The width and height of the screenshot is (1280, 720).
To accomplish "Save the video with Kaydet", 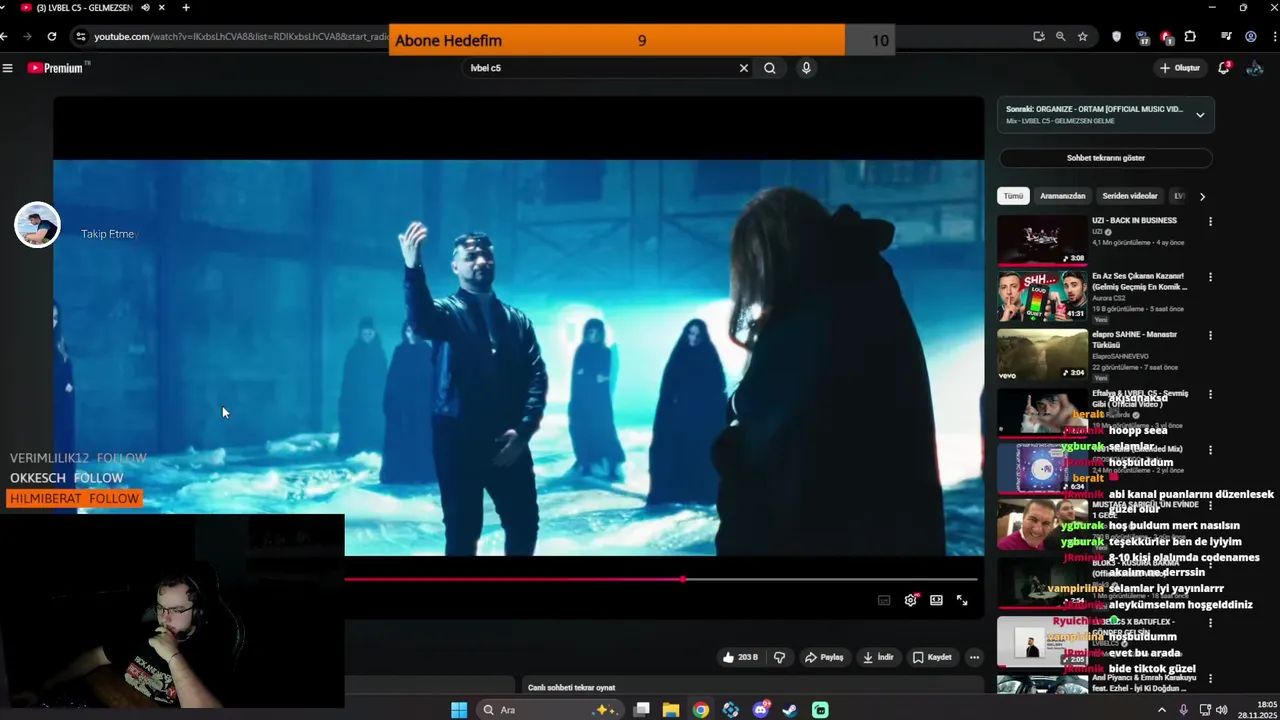I will click(932, 657).
